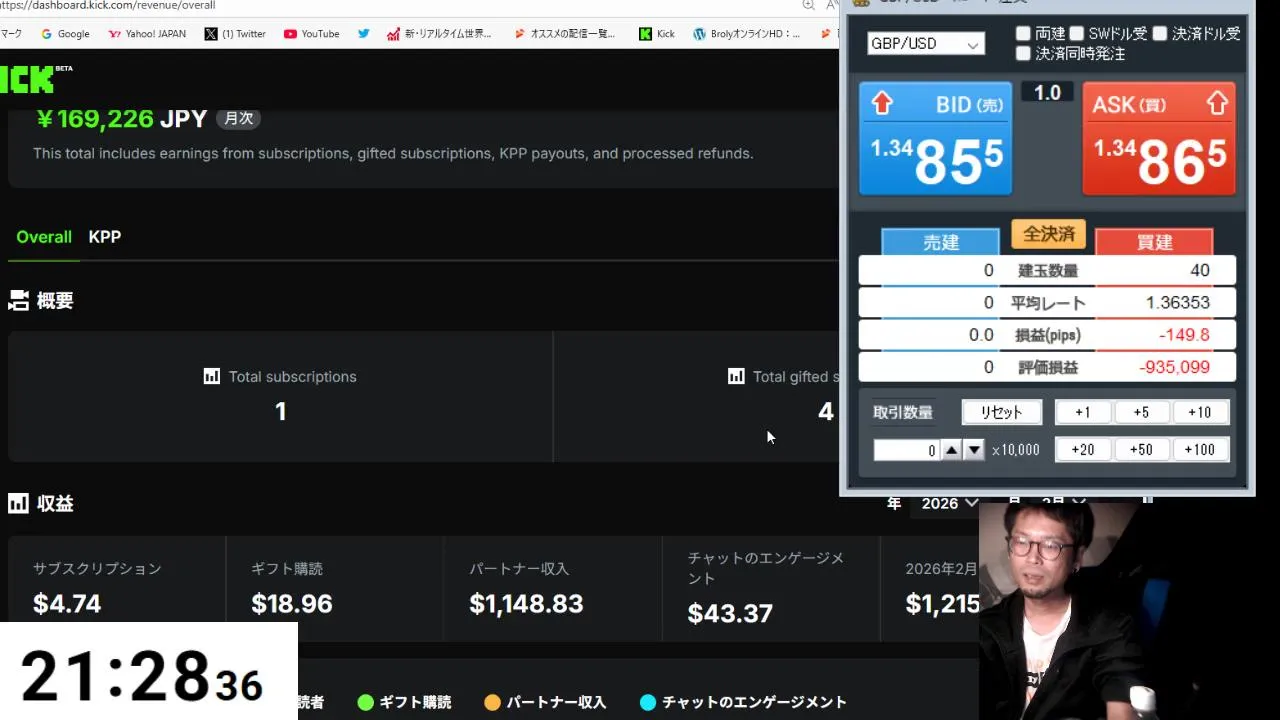
Task: Open the オススメの配信一覧 bookmark
Action: [564, 34]
